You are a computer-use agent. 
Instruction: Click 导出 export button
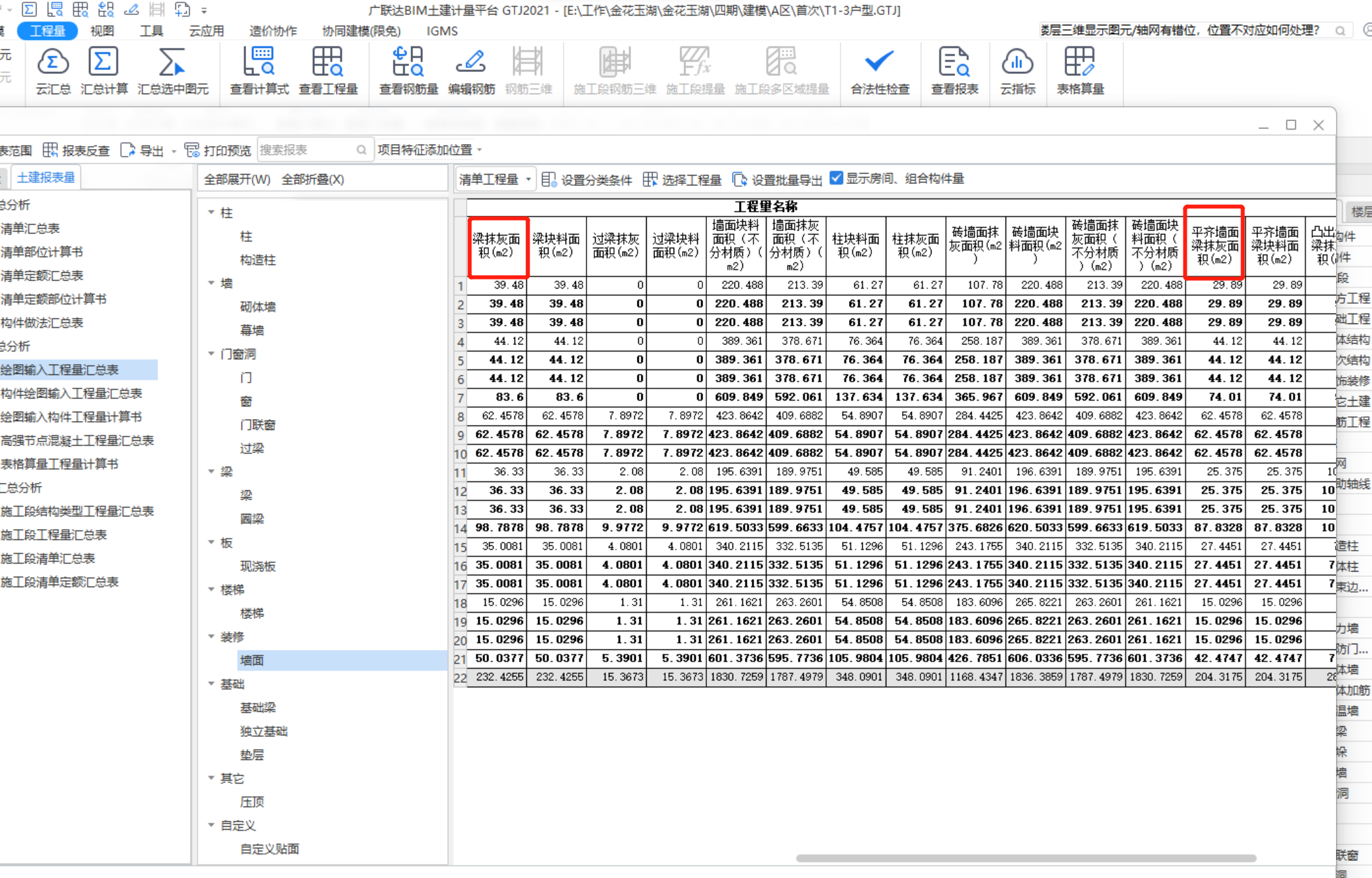tap(143, 151)
